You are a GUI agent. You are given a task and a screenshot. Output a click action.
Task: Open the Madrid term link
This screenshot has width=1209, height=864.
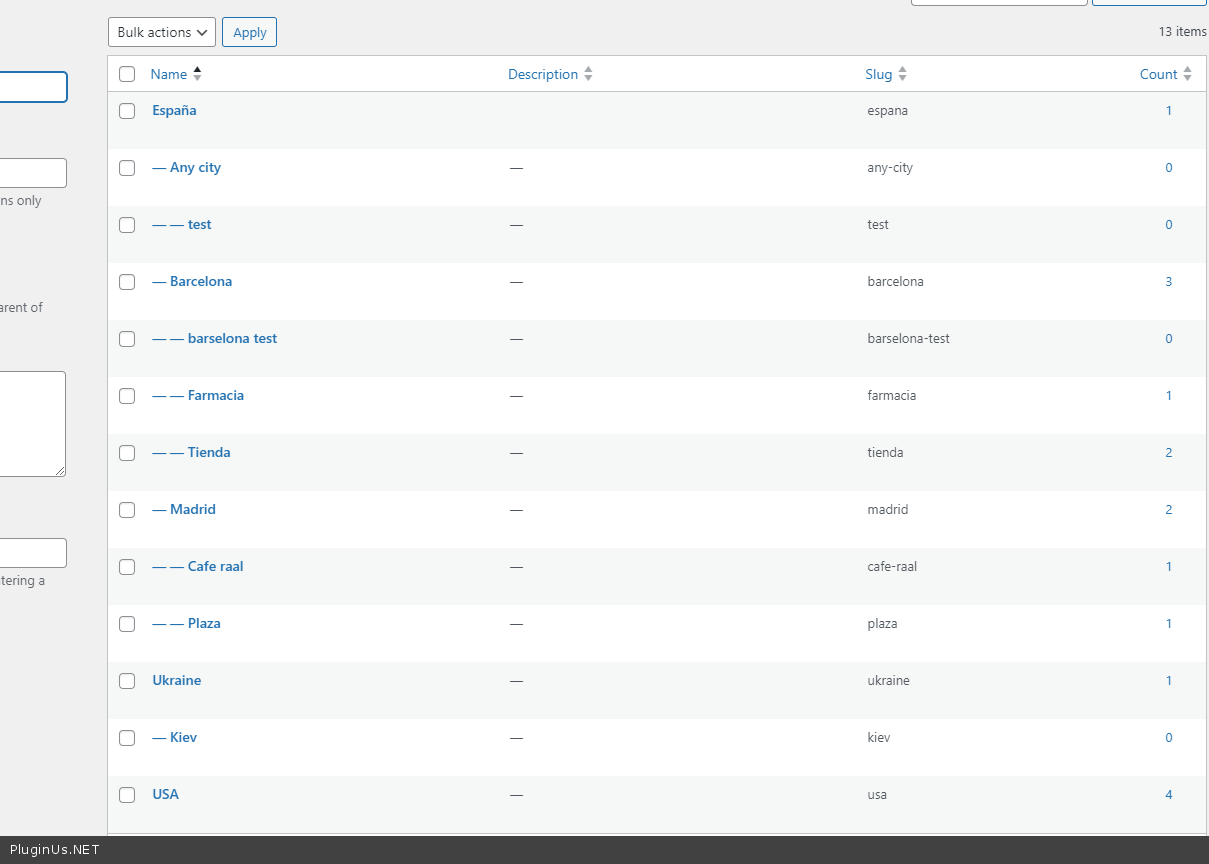[192, 509]
